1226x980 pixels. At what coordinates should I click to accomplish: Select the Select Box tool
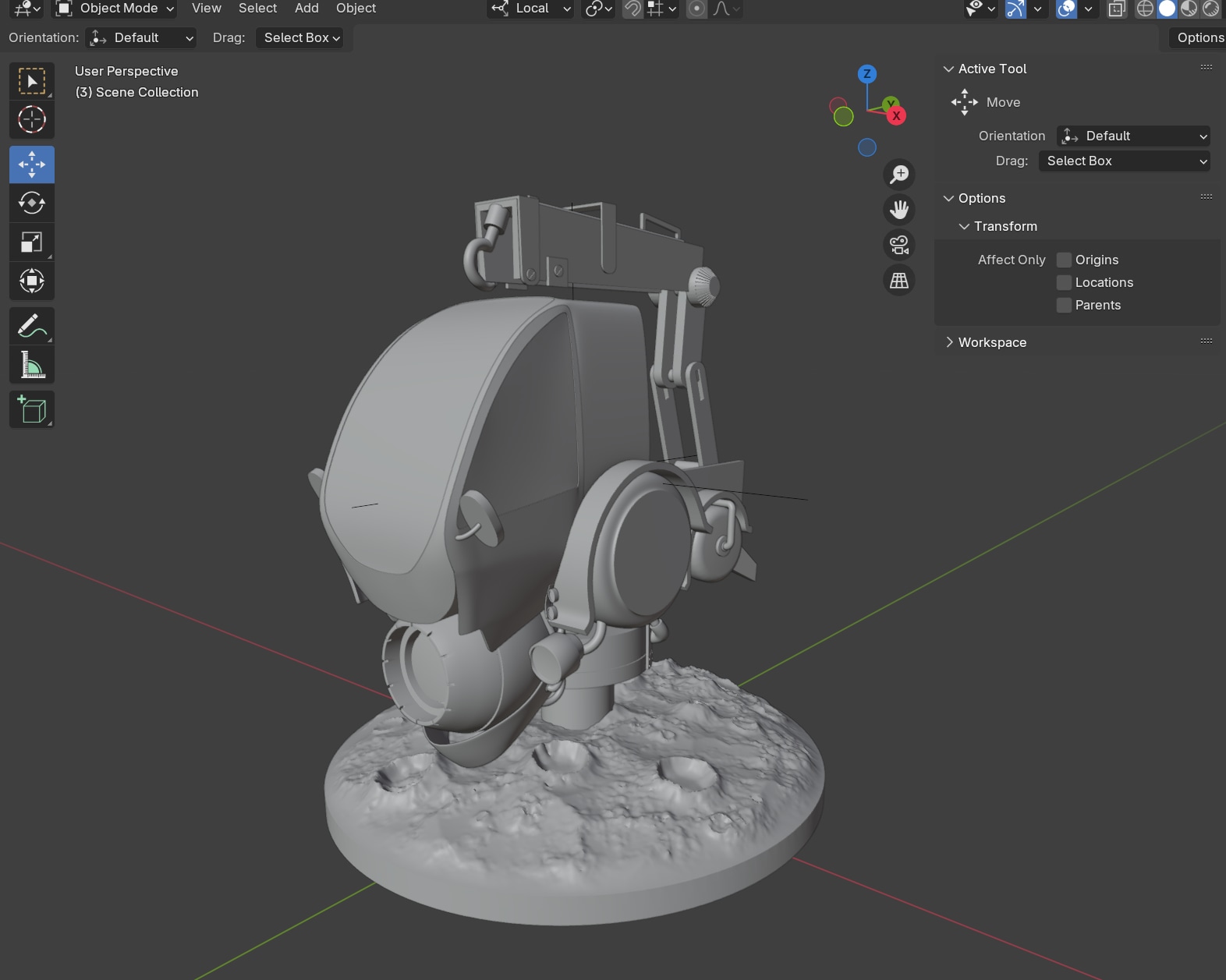[32, 81]
